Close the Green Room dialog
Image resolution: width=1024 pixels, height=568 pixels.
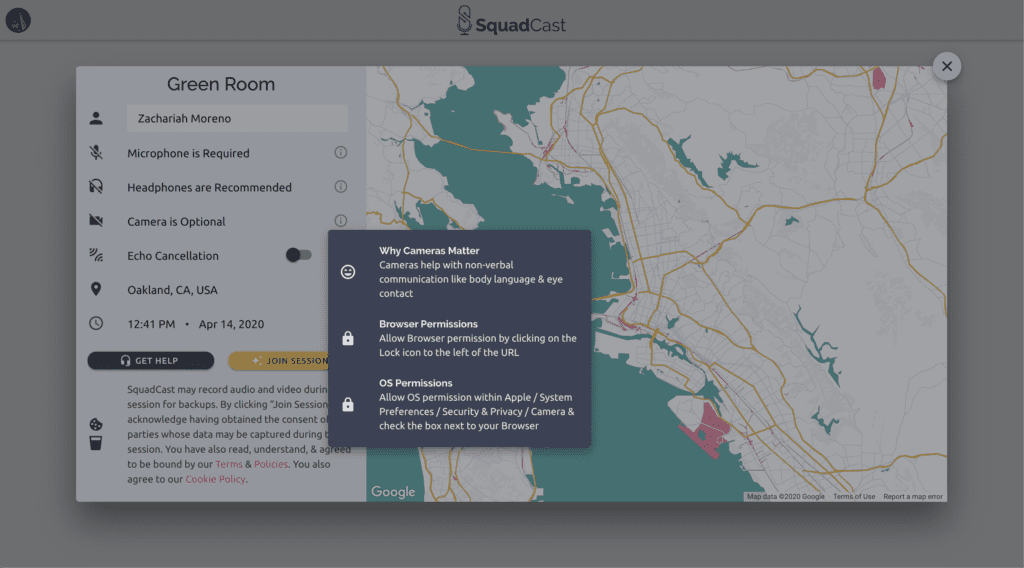tap(946, 66)
